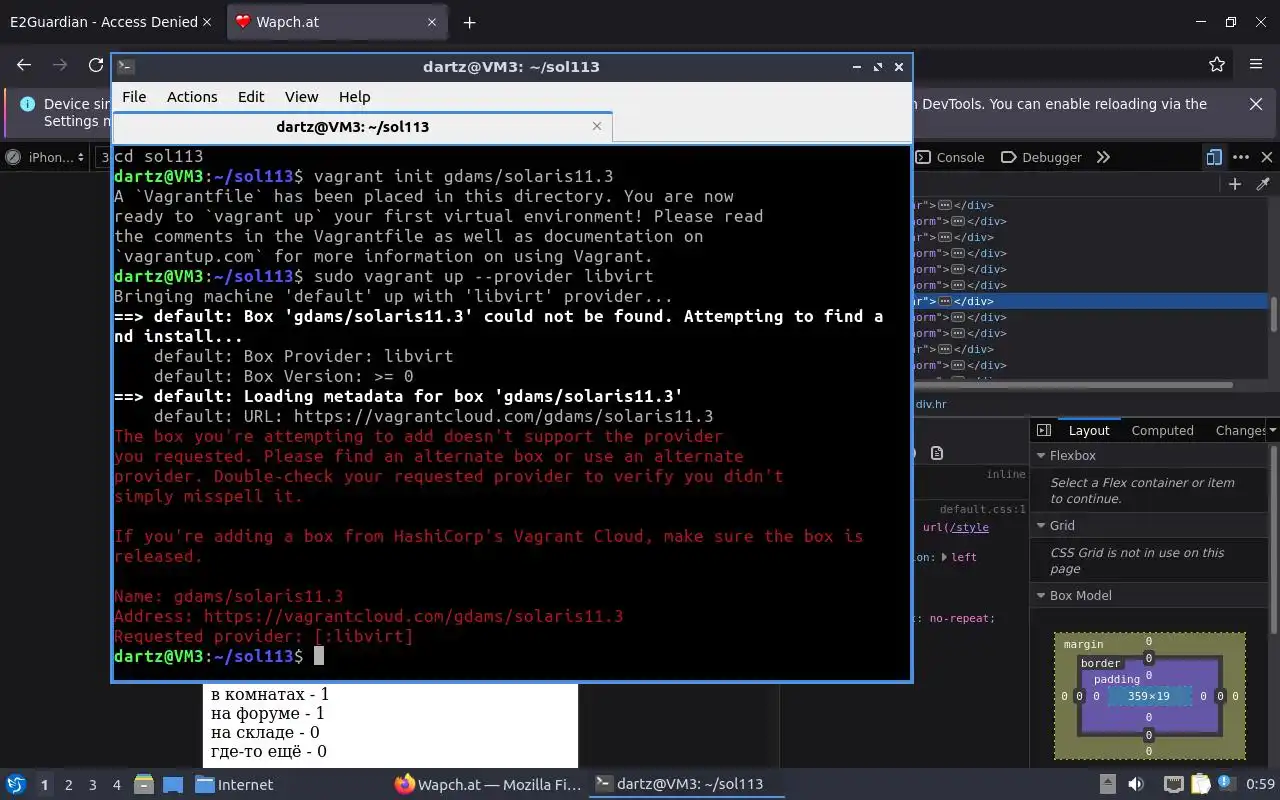
Task: Open volume control in system tray
Action: 1136,785
